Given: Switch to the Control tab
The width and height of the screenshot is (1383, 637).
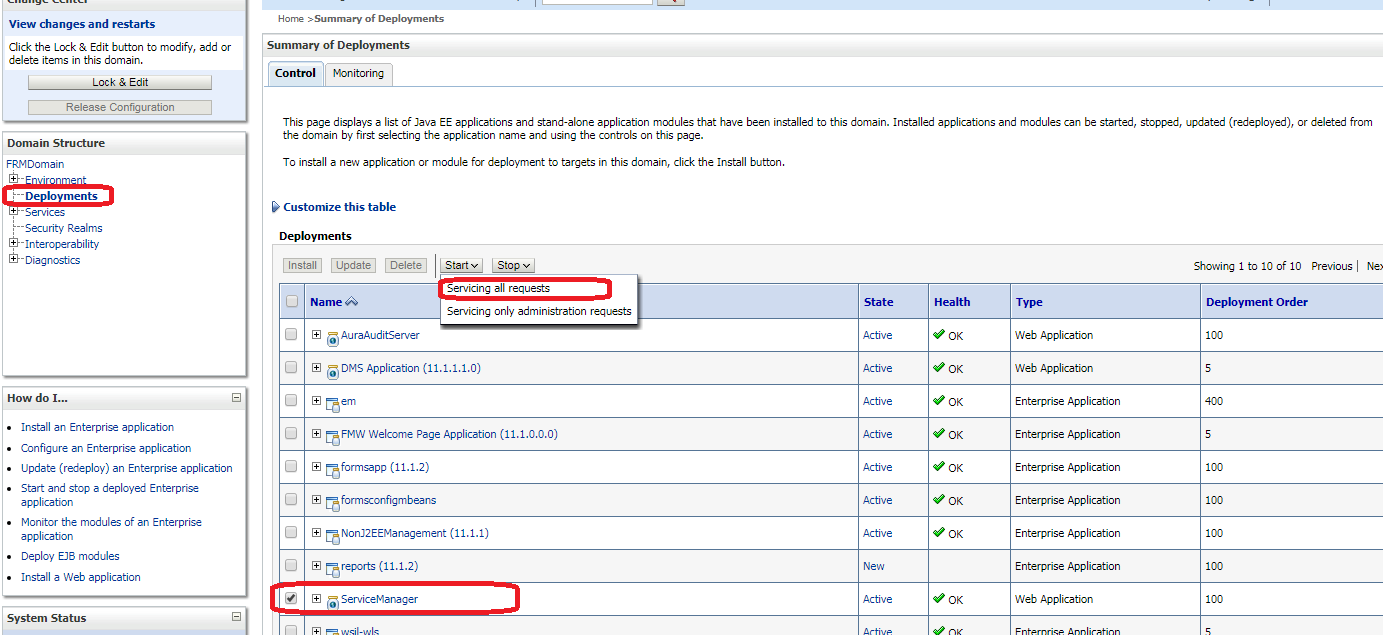Looking at the screenshot, I should 295,73.
